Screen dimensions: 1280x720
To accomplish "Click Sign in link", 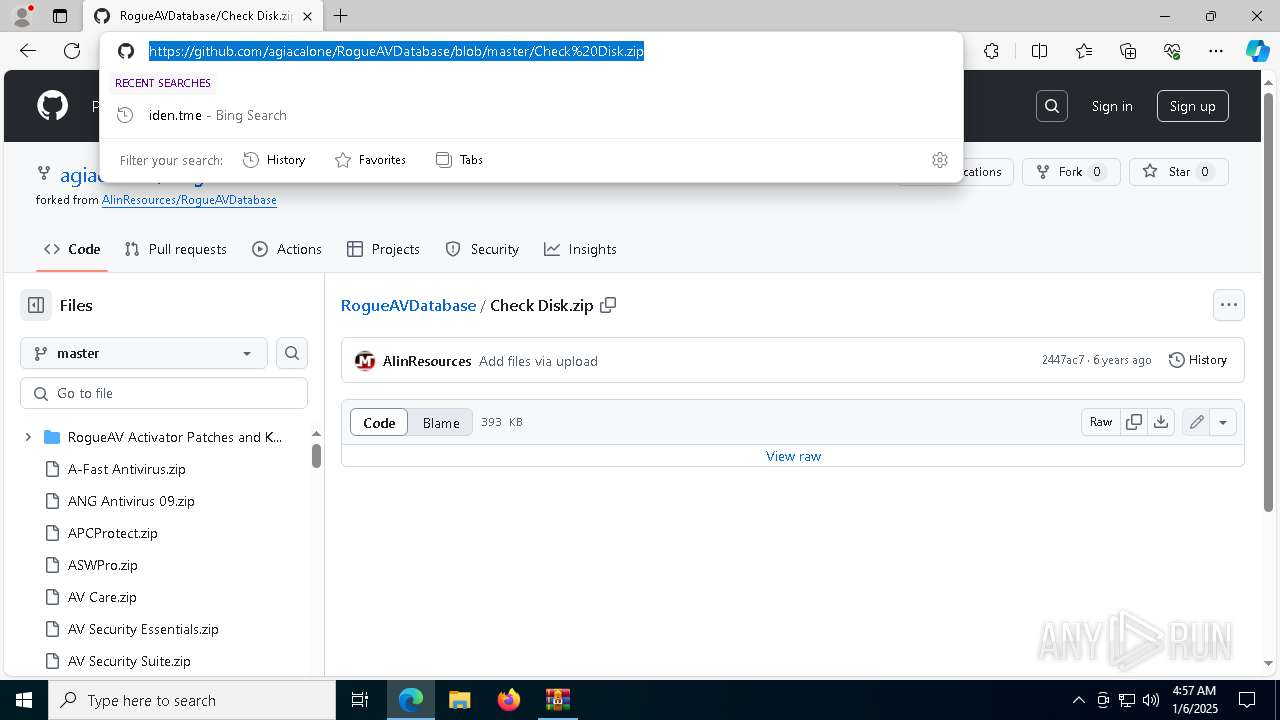I will point(1112,106).
